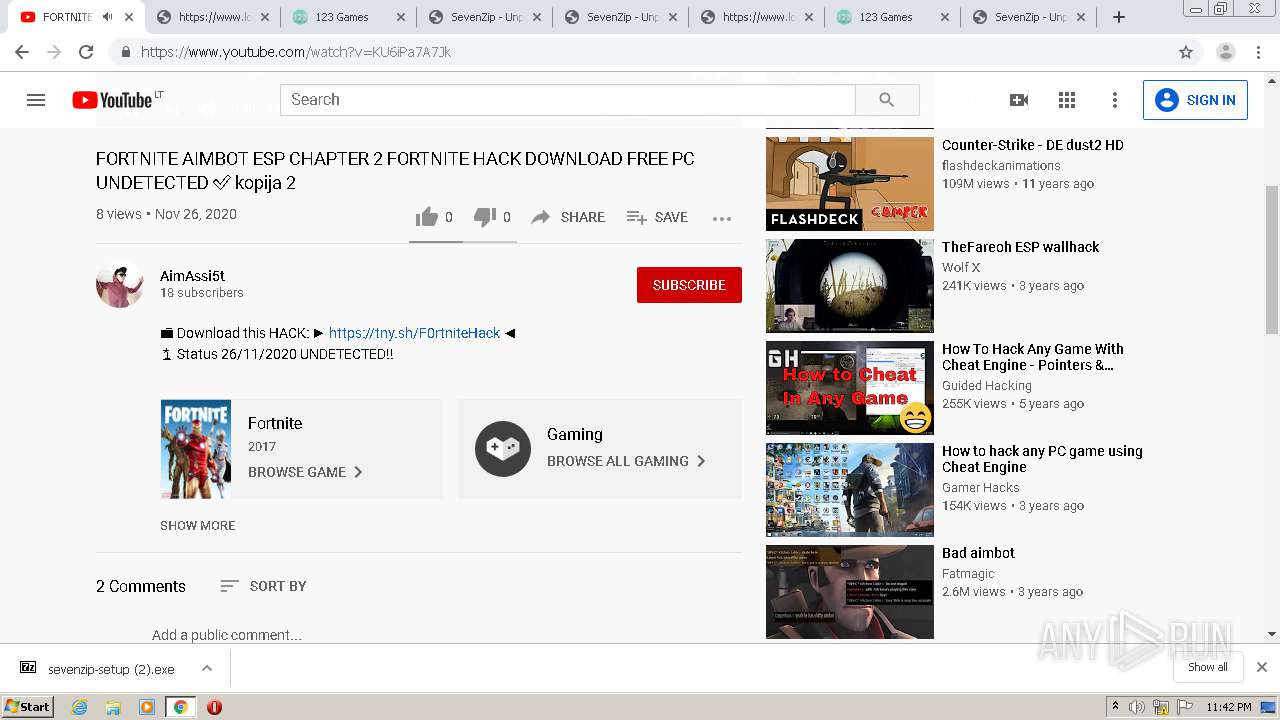Open the AimAssi5t channel name link
Image resolution: width=1280 pixels, height=720 pixels.
pyautogui.click(x=192, y=276)
